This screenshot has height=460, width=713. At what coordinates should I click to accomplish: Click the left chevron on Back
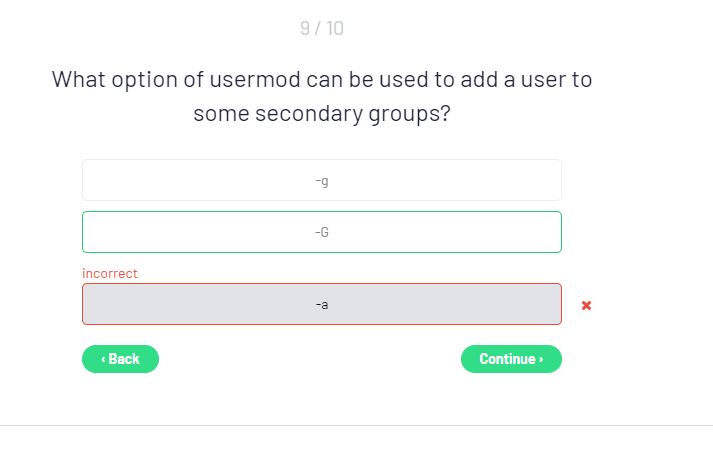102,359
